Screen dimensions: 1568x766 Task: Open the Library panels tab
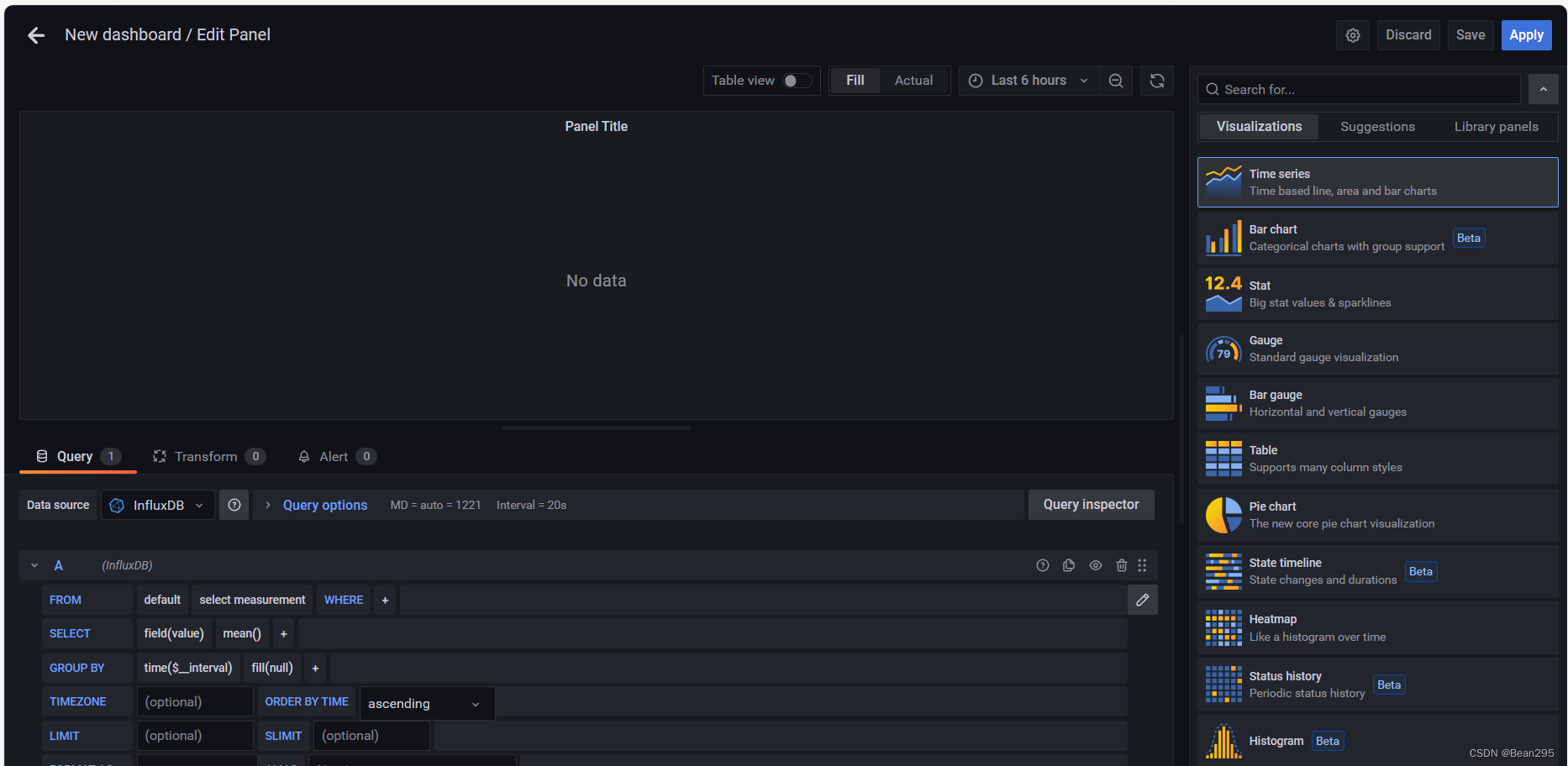tap(1496, 127)
